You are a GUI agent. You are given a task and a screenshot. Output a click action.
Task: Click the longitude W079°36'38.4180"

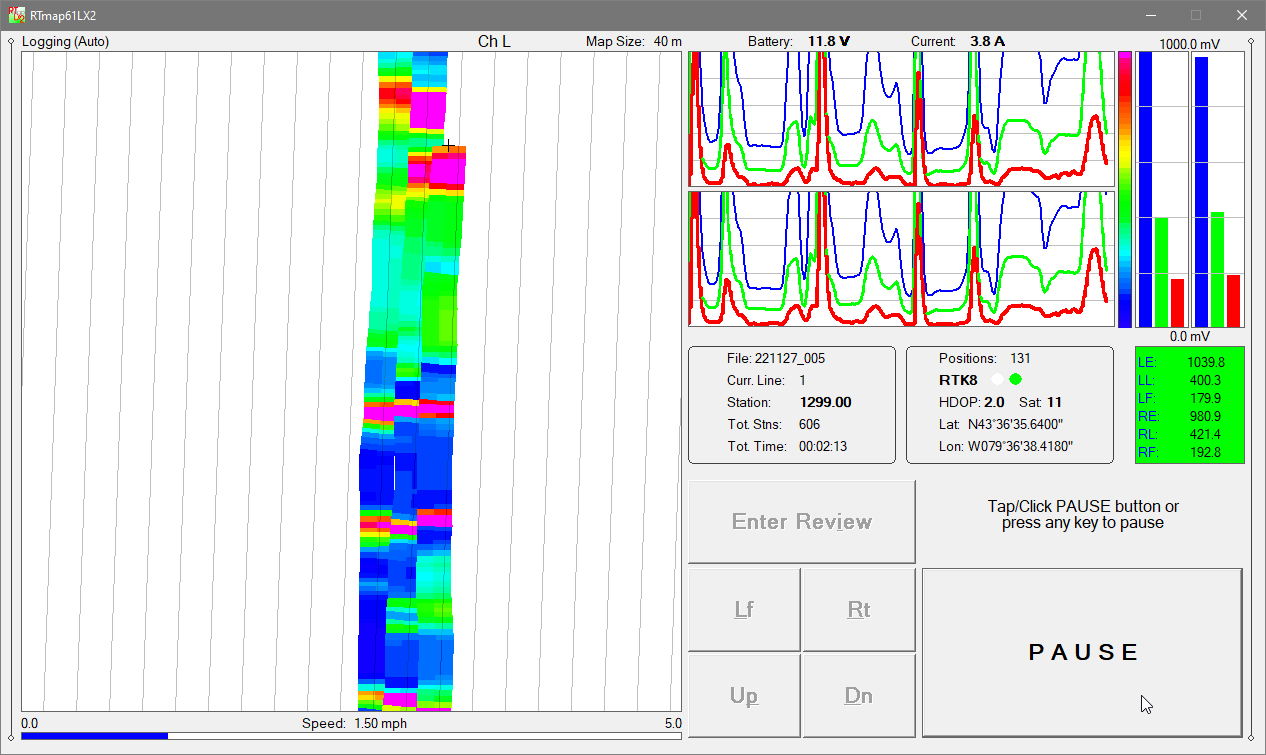point(1020,446)
